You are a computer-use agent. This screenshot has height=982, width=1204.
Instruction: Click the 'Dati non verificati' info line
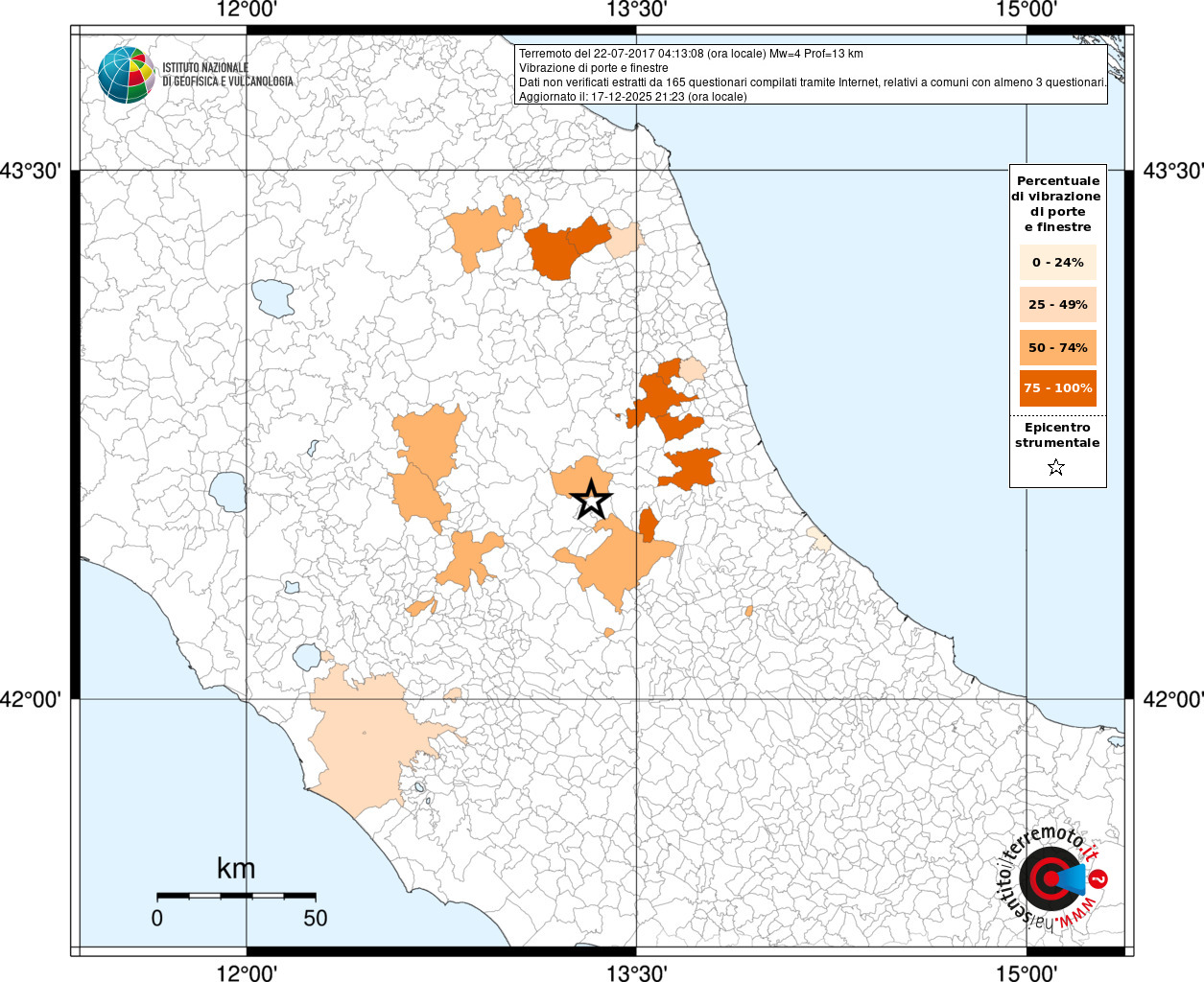(813, 82)
